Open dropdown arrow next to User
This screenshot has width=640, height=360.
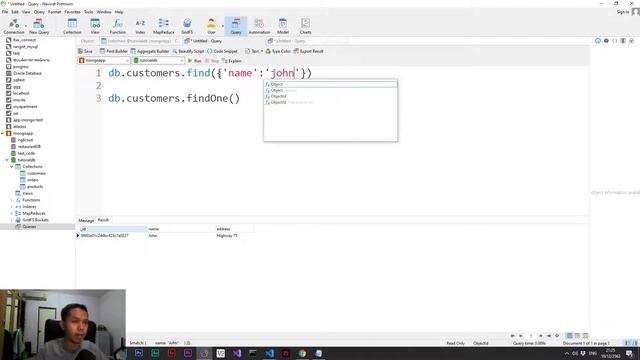[x=223, y=26]
